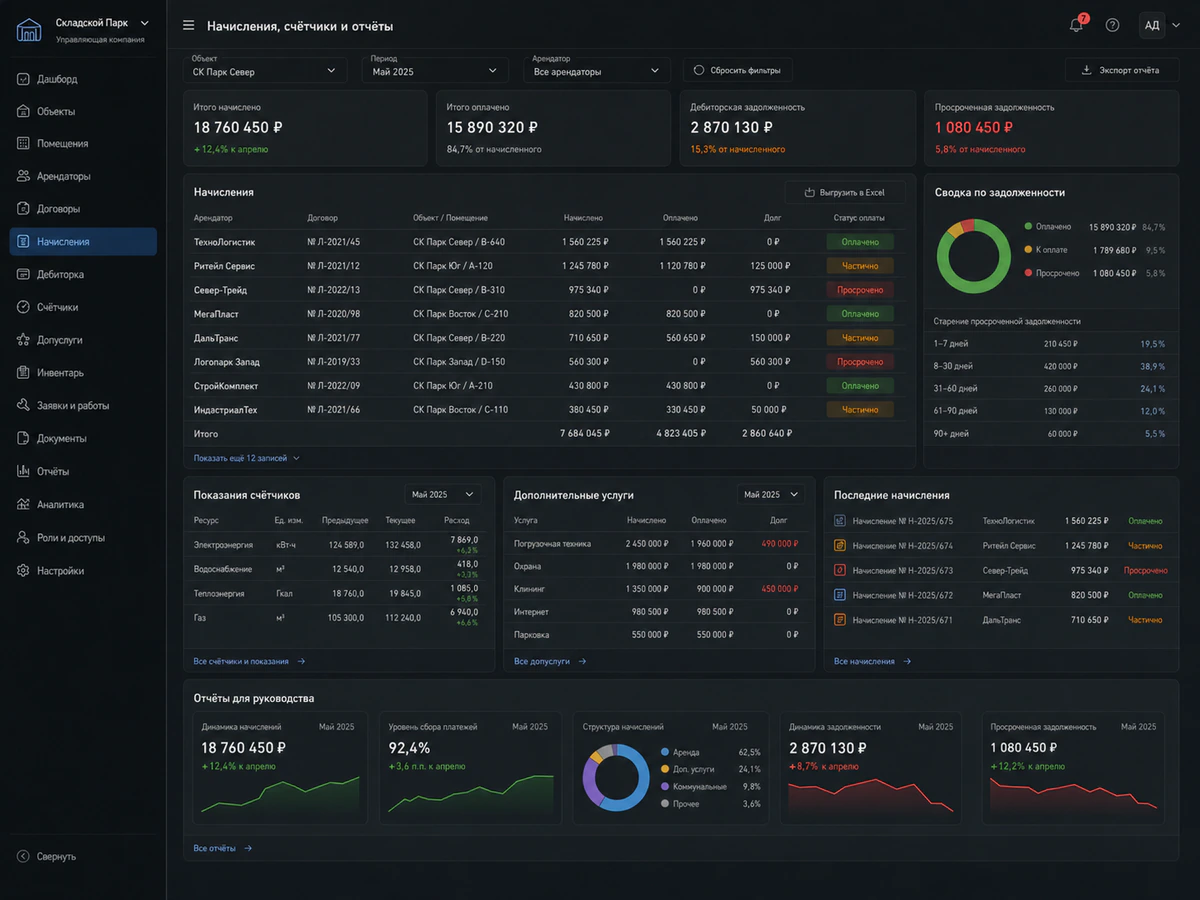Screen dimensions: 1200x900
Task: Open the Уровень сбора платежей report card
Action: click(468, 768)
